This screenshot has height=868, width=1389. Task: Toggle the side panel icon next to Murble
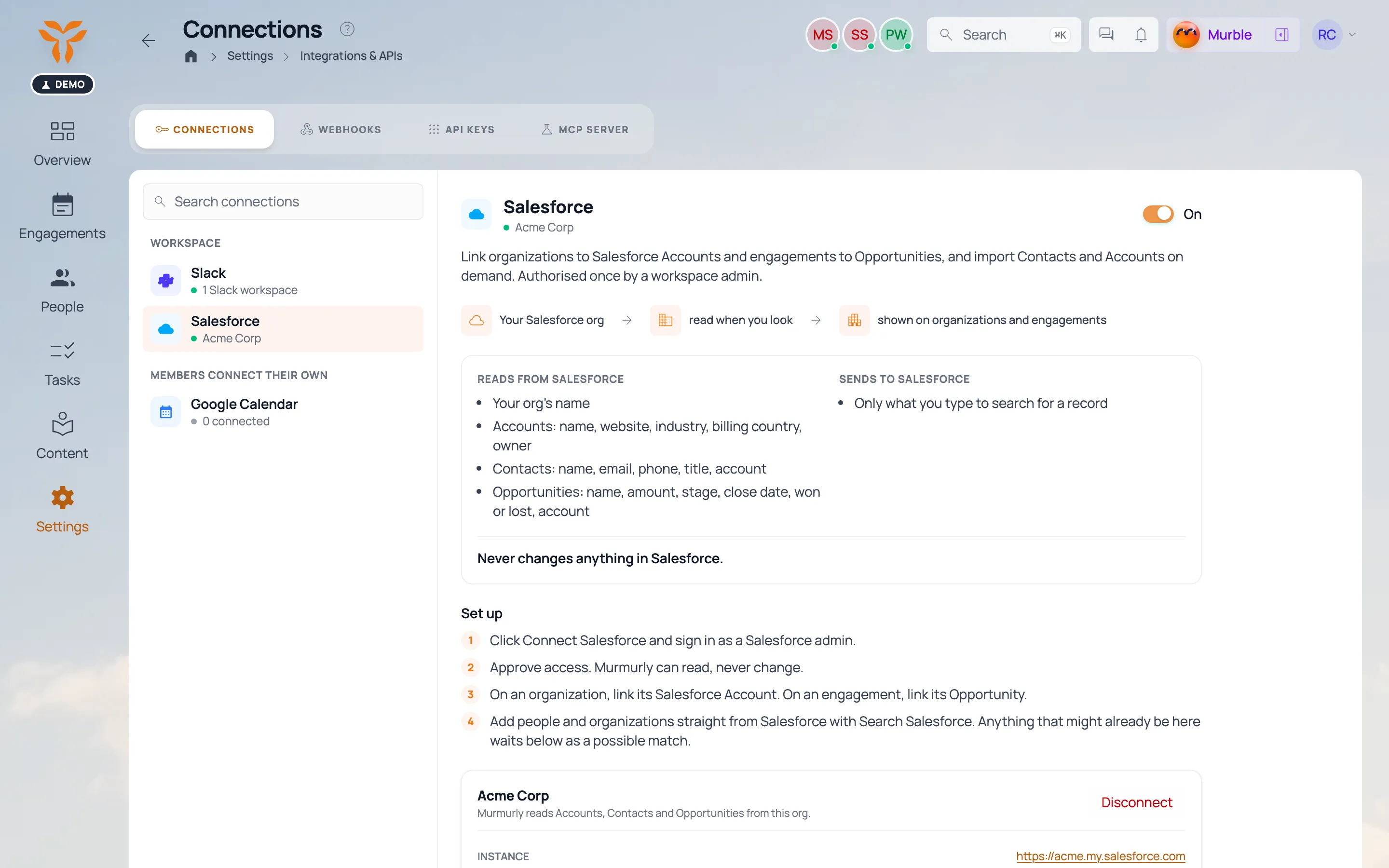[1281, 34]
